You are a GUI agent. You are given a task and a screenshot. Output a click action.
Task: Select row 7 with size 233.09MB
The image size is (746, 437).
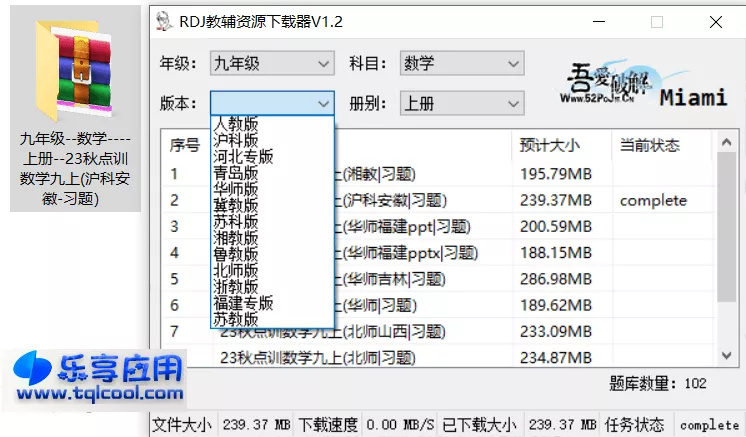coord(438,331)
